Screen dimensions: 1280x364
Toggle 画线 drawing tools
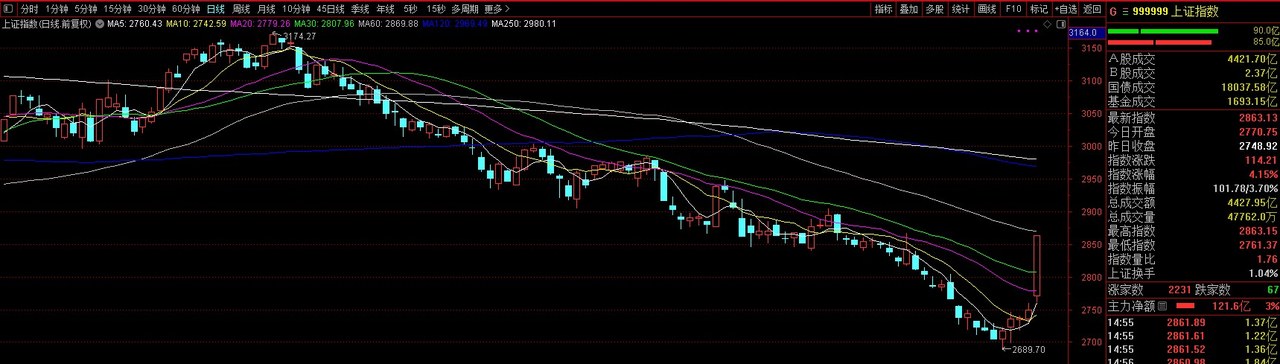pos(987,9)
